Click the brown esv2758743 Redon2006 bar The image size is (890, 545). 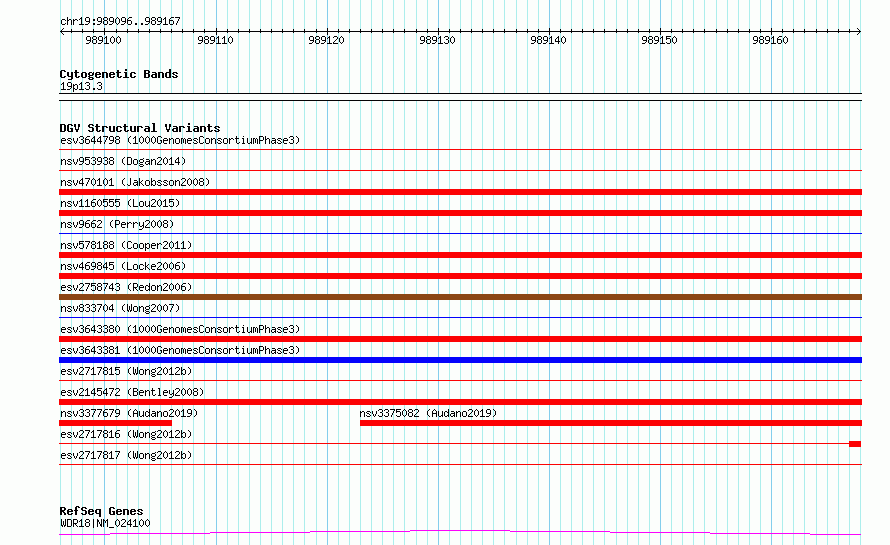pos(460,297)
